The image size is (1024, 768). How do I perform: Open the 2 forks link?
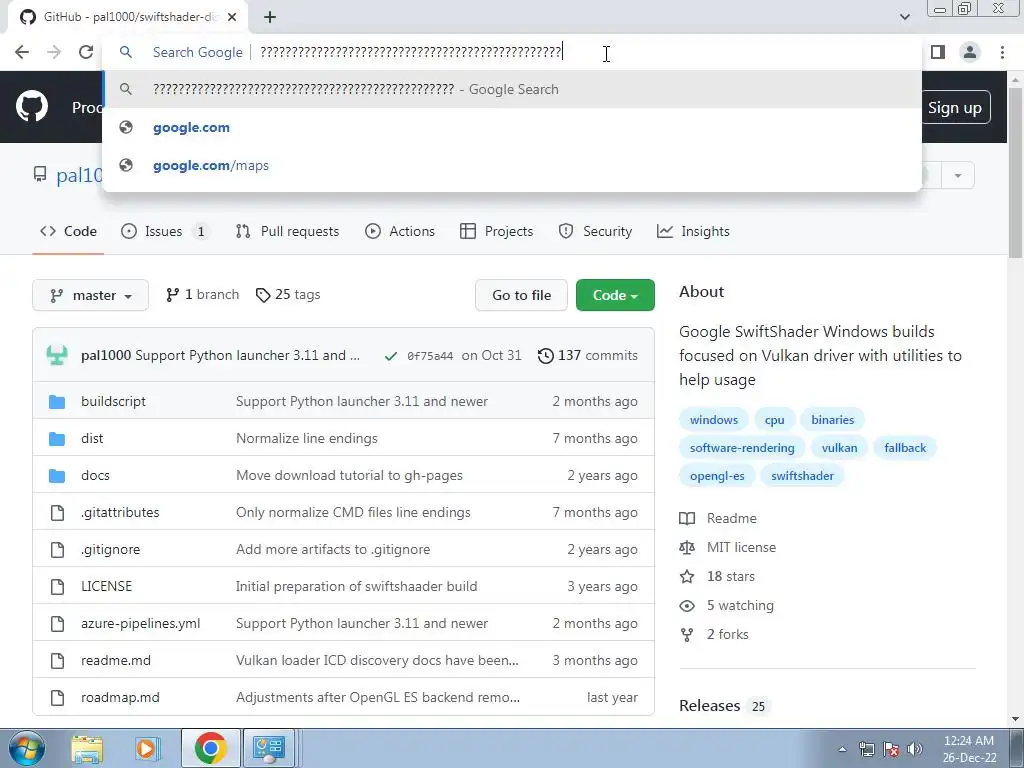[x=714, y=635]
